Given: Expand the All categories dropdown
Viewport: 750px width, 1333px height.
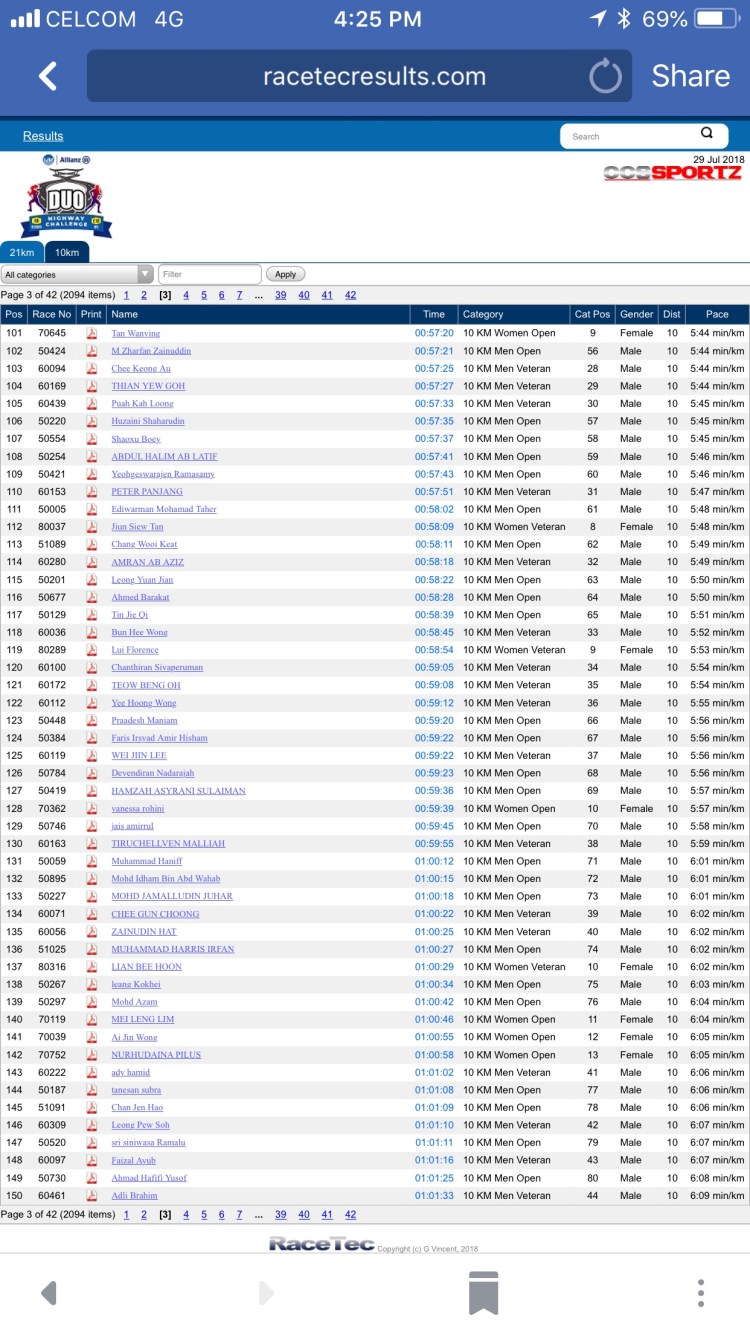Looking at the screenshot, I should pos(77,274).
